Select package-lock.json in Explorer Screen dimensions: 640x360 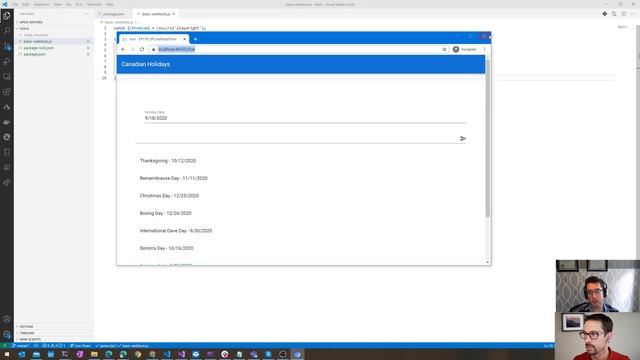point(55,48)
